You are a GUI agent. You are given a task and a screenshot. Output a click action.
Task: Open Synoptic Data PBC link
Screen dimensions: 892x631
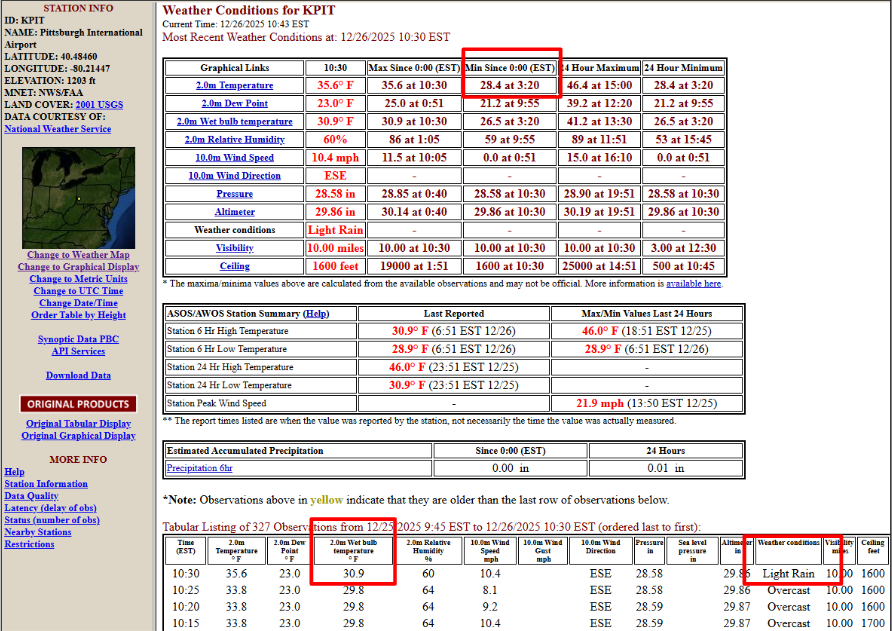coord(79,339)
